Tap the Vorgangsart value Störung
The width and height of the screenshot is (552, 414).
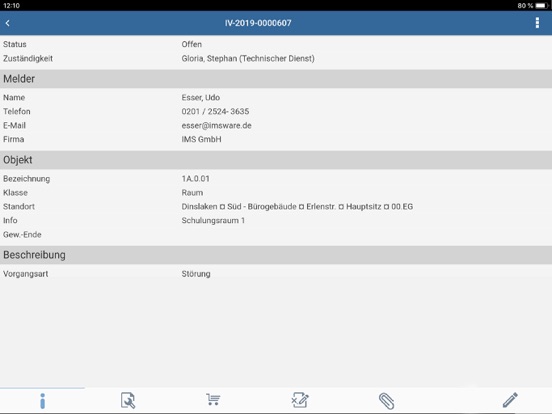point(196,274)
